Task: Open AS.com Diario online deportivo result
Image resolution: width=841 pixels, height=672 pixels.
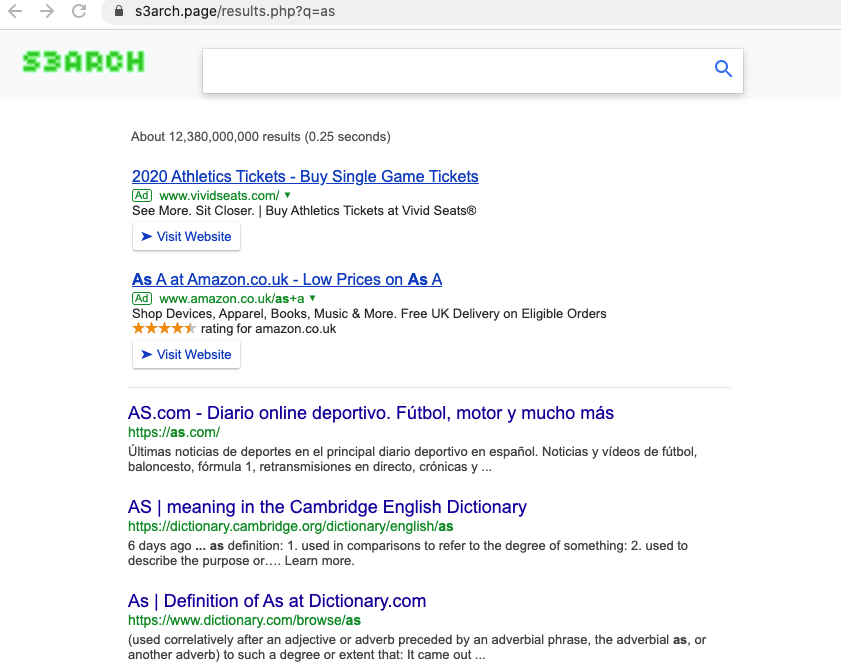Action: coord(371,413)
